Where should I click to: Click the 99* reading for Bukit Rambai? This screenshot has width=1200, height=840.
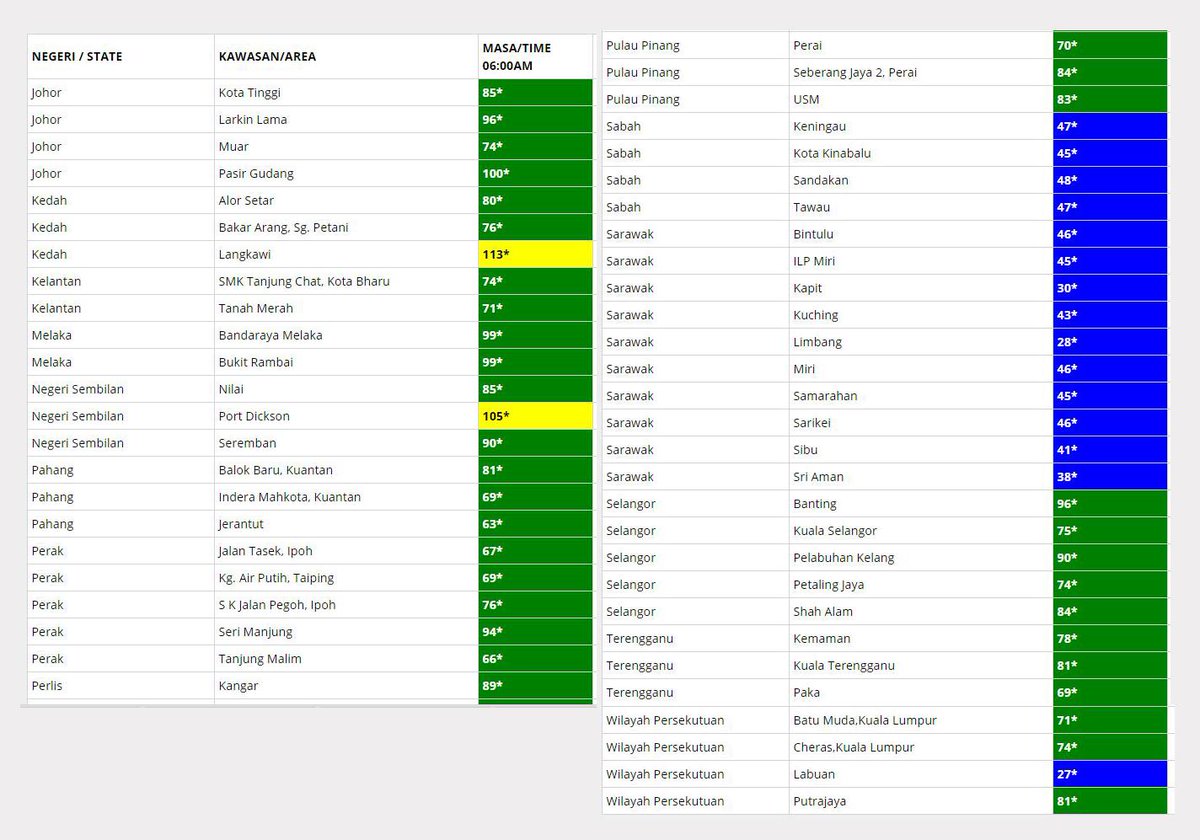pos(535,363)
